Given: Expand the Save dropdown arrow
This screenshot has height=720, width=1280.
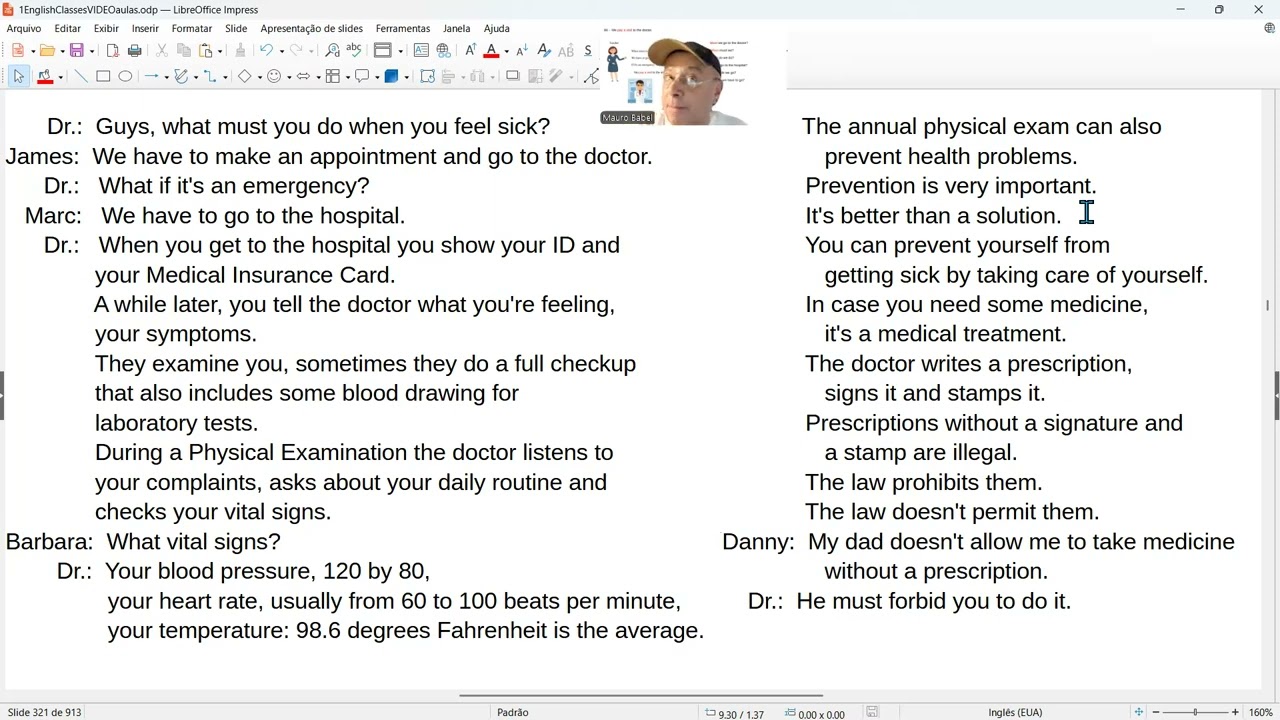Looking at the screenshot, I should (x=91, y=51).
